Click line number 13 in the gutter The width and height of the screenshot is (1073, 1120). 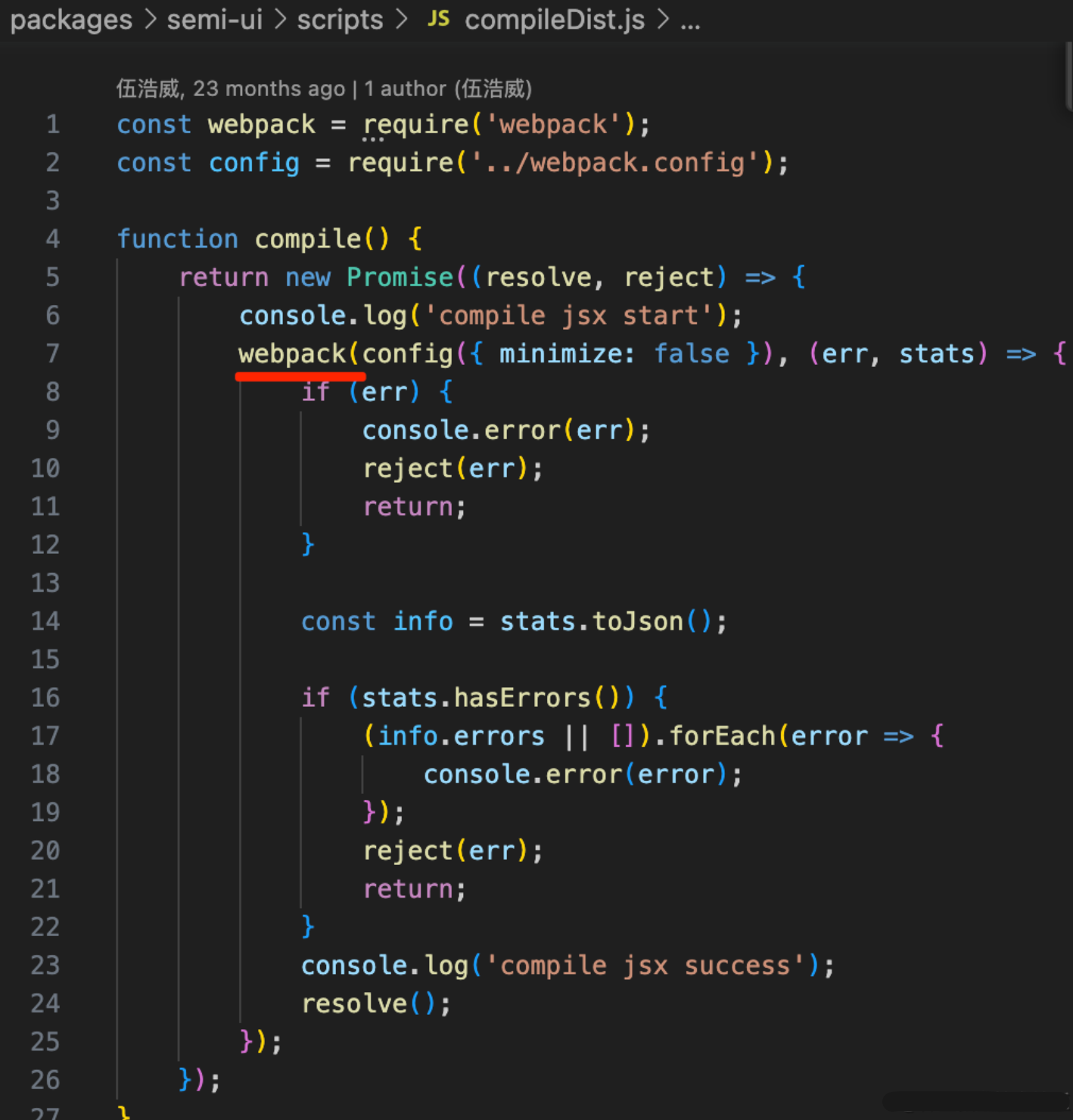pyautogui.click(x=45, y=583)
